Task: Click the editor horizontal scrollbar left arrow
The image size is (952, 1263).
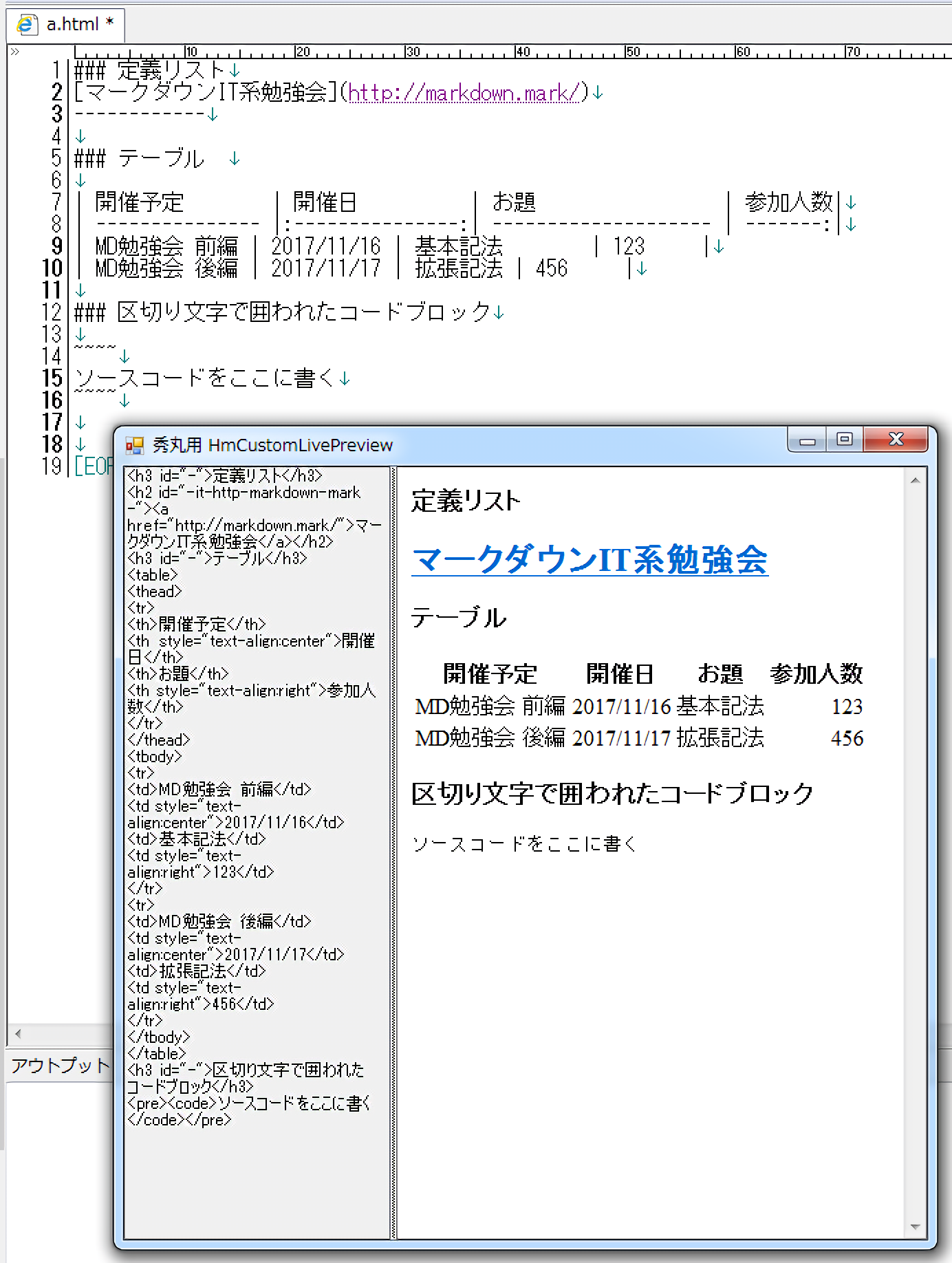Action: pos(18,1033)
